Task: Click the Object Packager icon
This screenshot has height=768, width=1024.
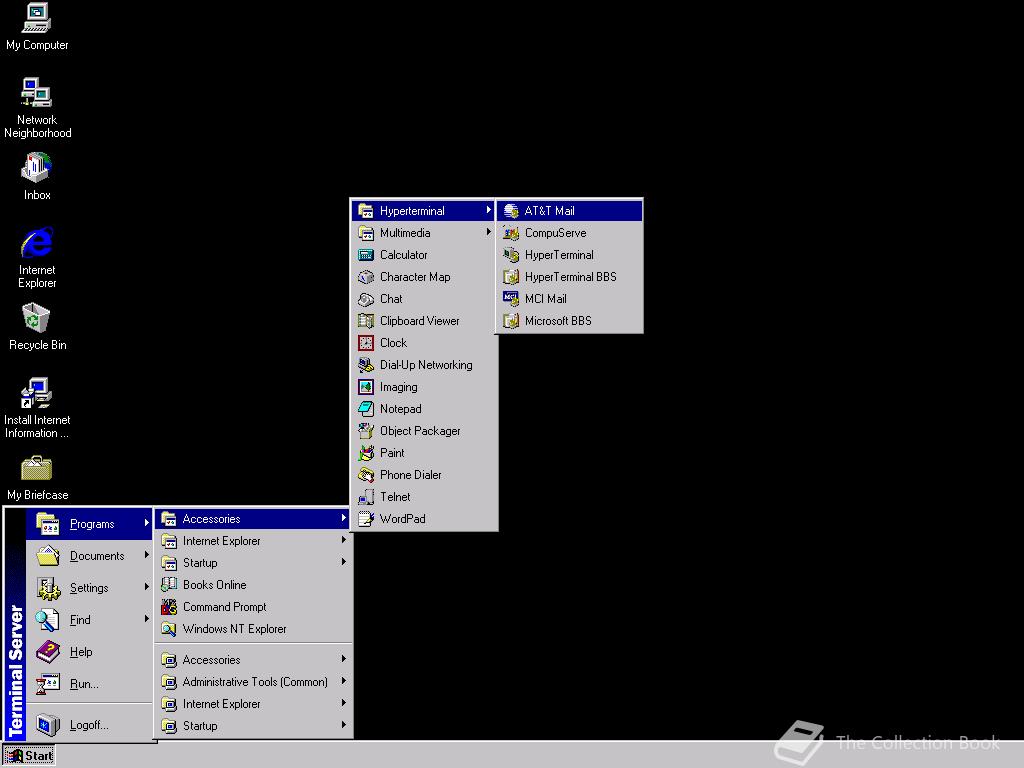Action: (366, 431)
